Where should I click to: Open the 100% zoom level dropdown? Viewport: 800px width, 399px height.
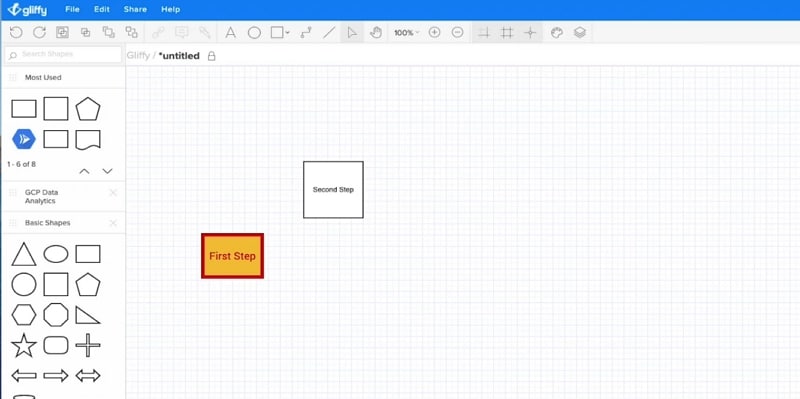click(406, 33)
